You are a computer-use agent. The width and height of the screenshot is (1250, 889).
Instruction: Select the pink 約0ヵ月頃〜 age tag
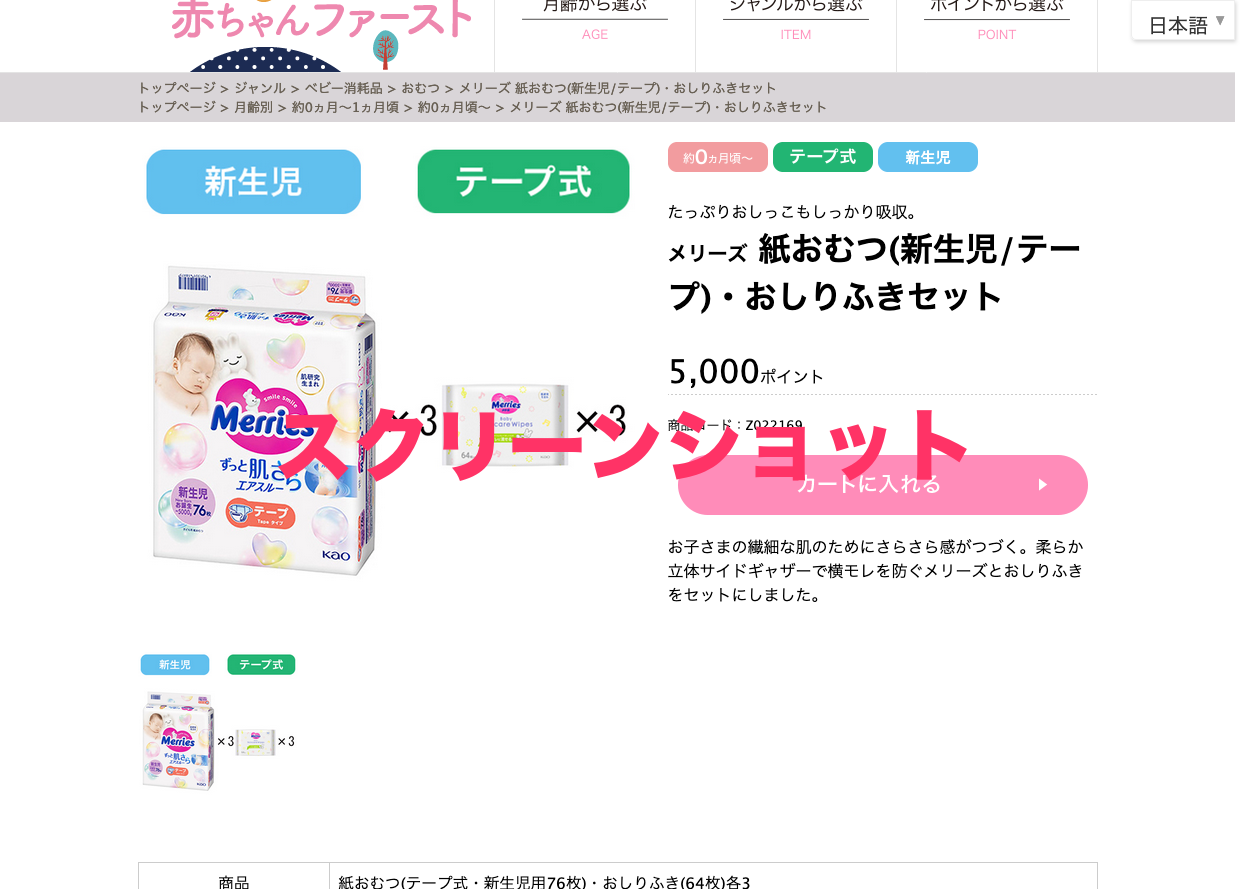[718, 157]
